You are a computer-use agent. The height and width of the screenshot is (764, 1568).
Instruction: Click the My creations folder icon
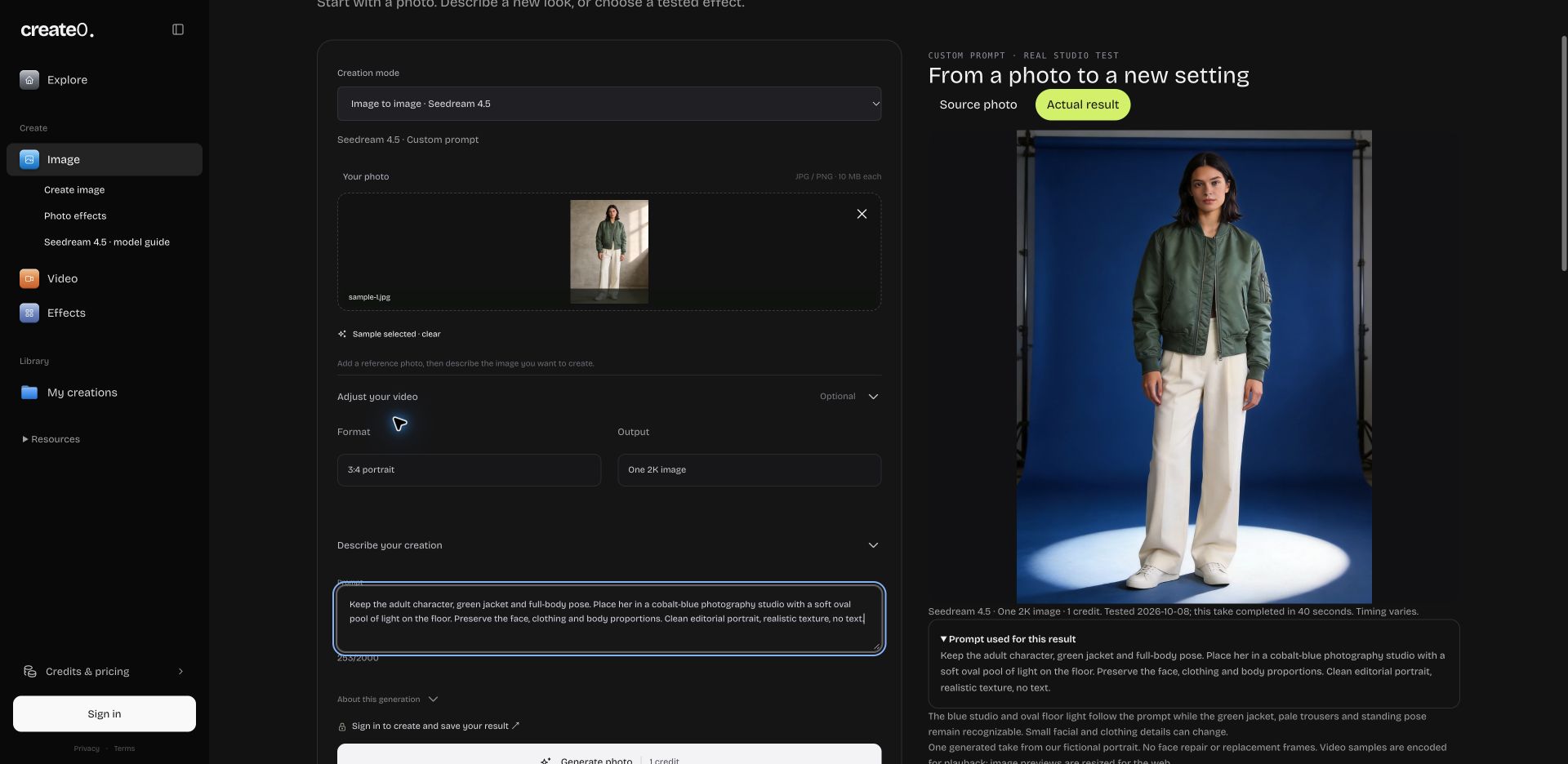tap(29, 393)
